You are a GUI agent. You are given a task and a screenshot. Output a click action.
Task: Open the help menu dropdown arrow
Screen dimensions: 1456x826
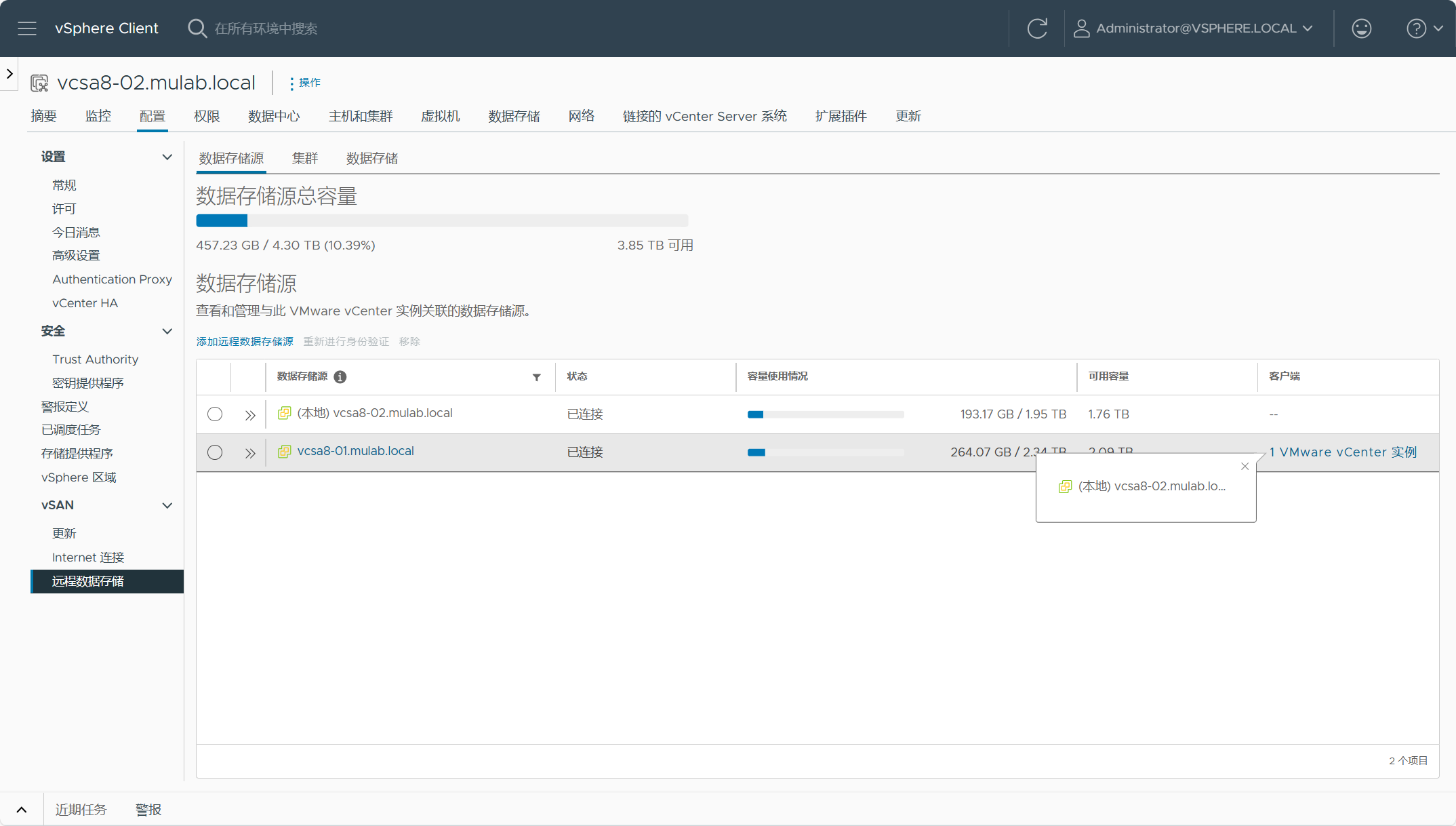coord(1438,28)
